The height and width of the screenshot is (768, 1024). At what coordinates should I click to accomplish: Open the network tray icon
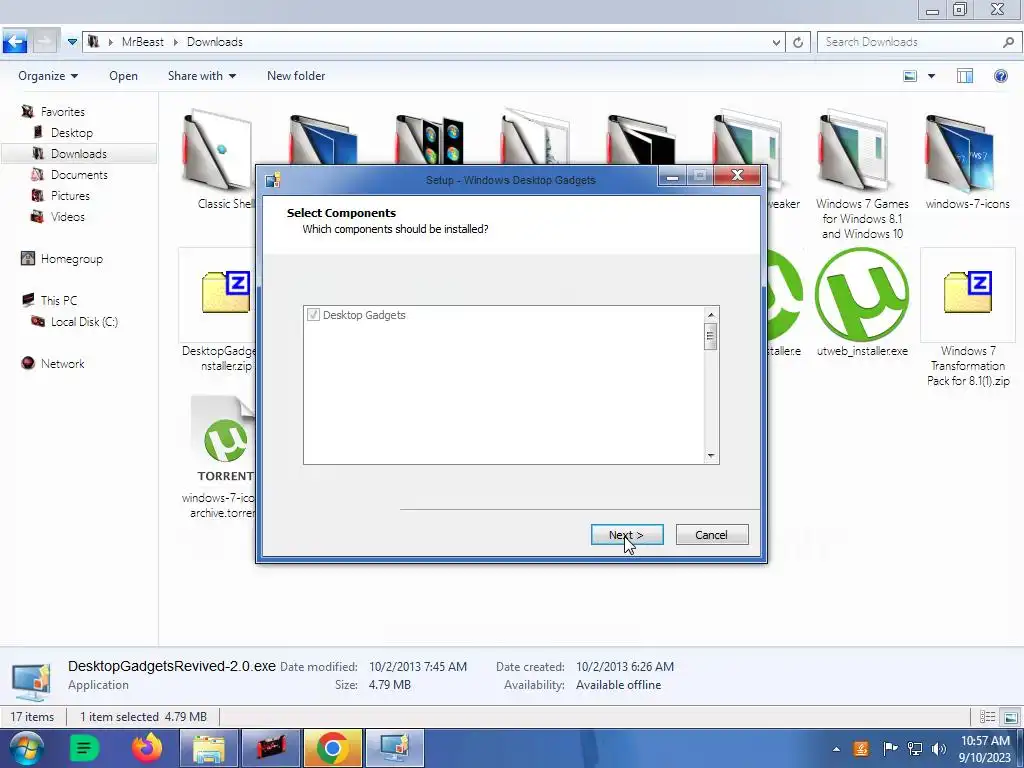coord(915,748)
